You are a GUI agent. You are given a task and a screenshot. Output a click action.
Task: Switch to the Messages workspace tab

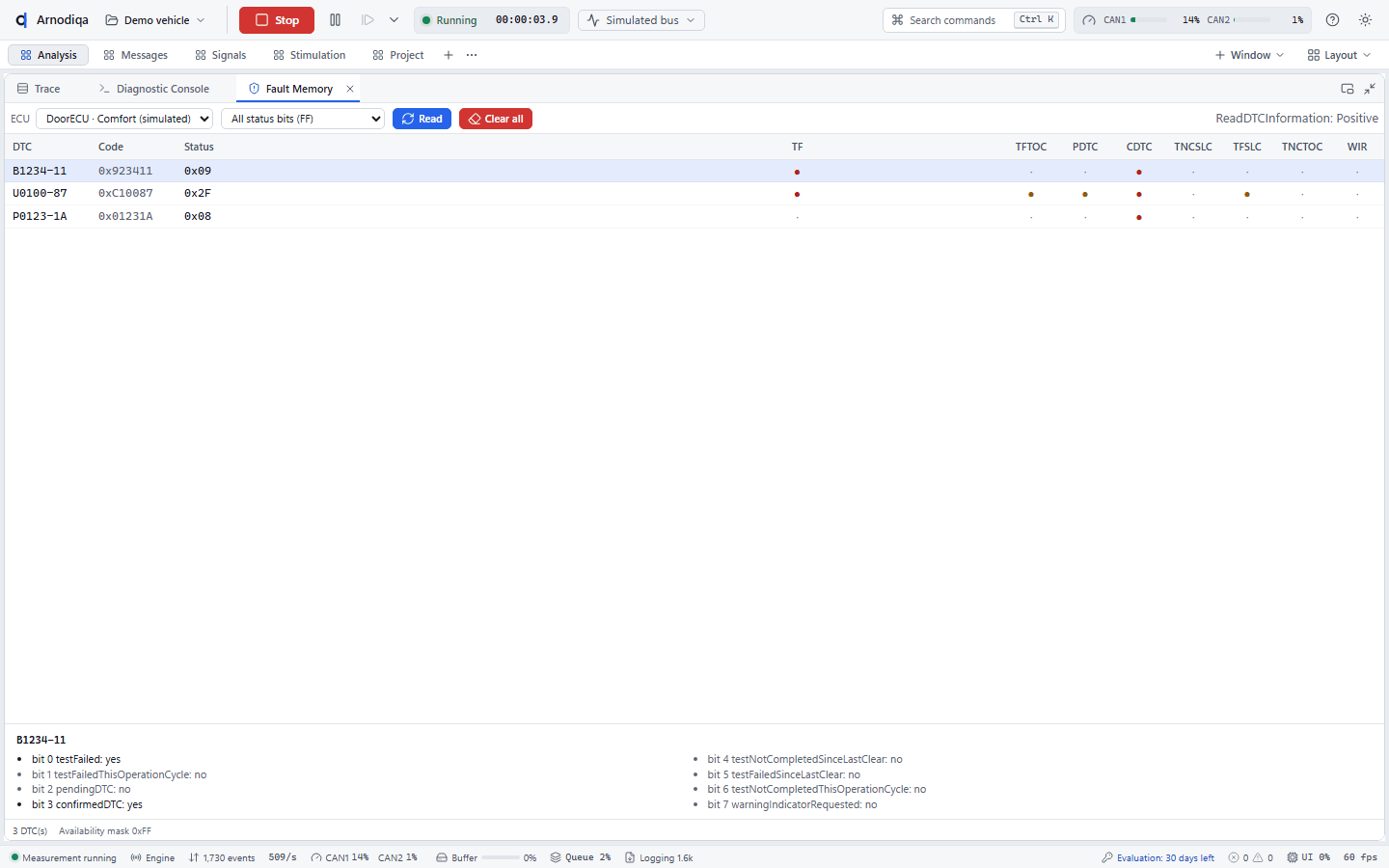135,55
